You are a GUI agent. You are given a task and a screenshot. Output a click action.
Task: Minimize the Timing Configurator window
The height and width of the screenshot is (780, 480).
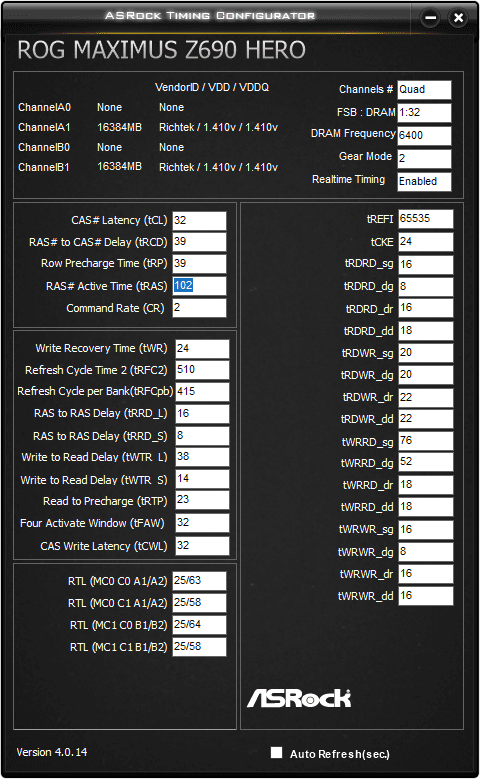(x=430, y=18)
